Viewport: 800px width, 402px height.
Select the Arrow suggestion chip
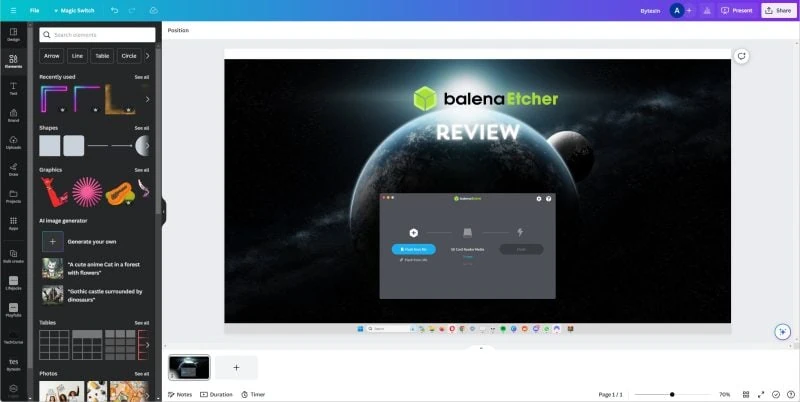(52, 56)
